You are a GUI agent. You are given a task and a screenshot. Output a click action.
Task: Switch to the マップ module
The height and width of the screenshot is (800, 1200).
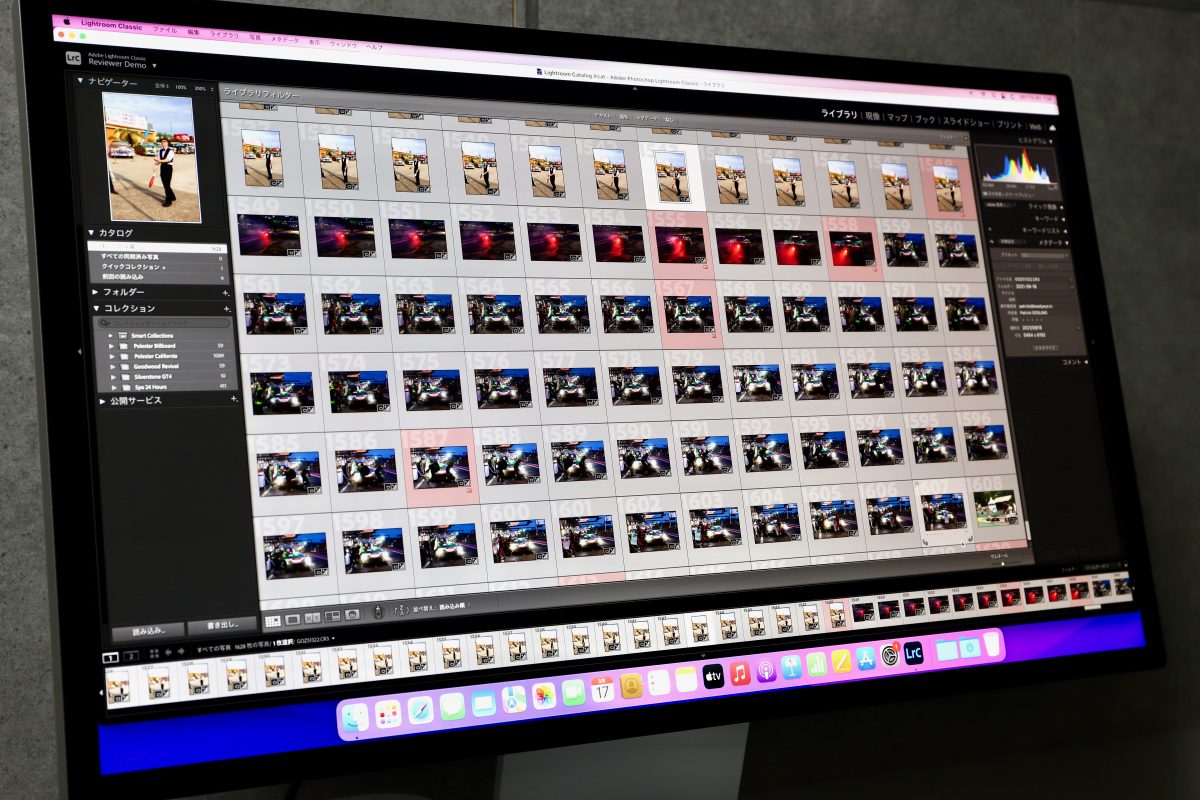tap(898, 119)
